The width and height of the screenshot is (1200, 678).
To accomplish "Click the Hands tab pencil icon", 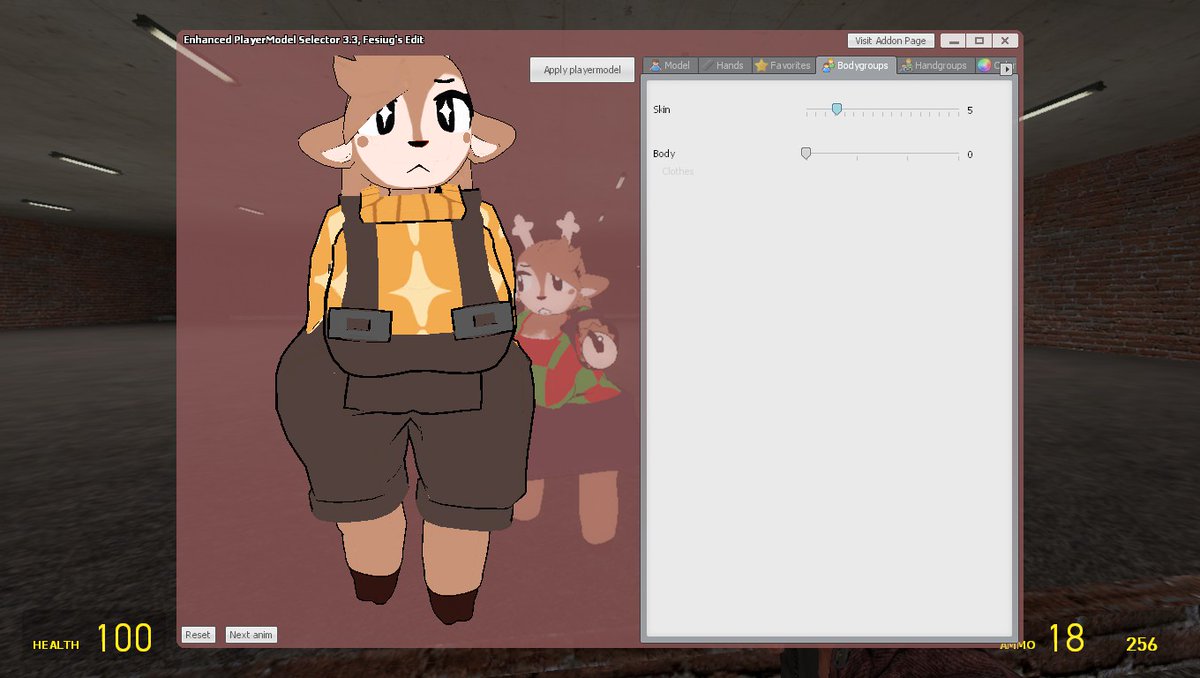I will pos(707,65).
